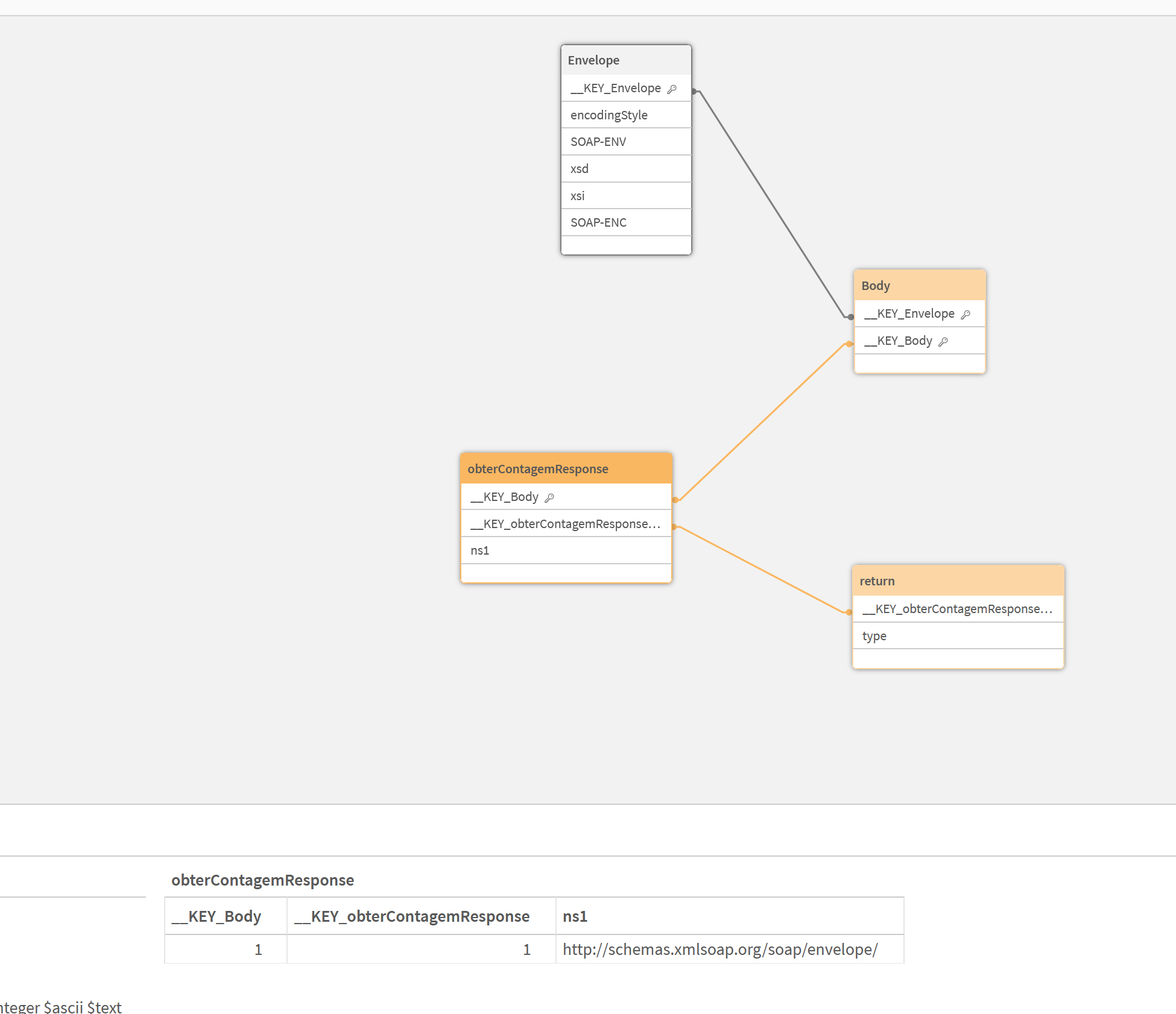Click key icon beside __KEY_Body in Body table
Viewport: 1176px width, 1014px height.
(x=943, y=342)
